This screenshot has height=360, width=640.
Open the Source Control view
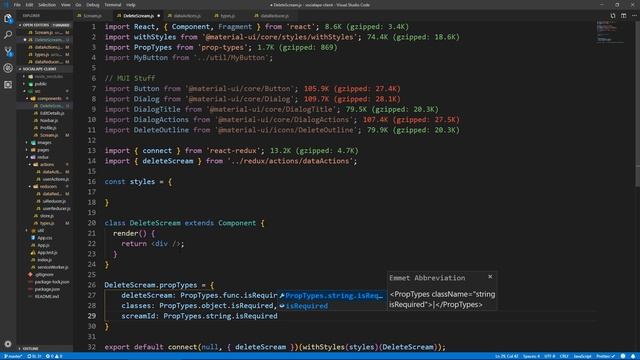coord(8,51)
